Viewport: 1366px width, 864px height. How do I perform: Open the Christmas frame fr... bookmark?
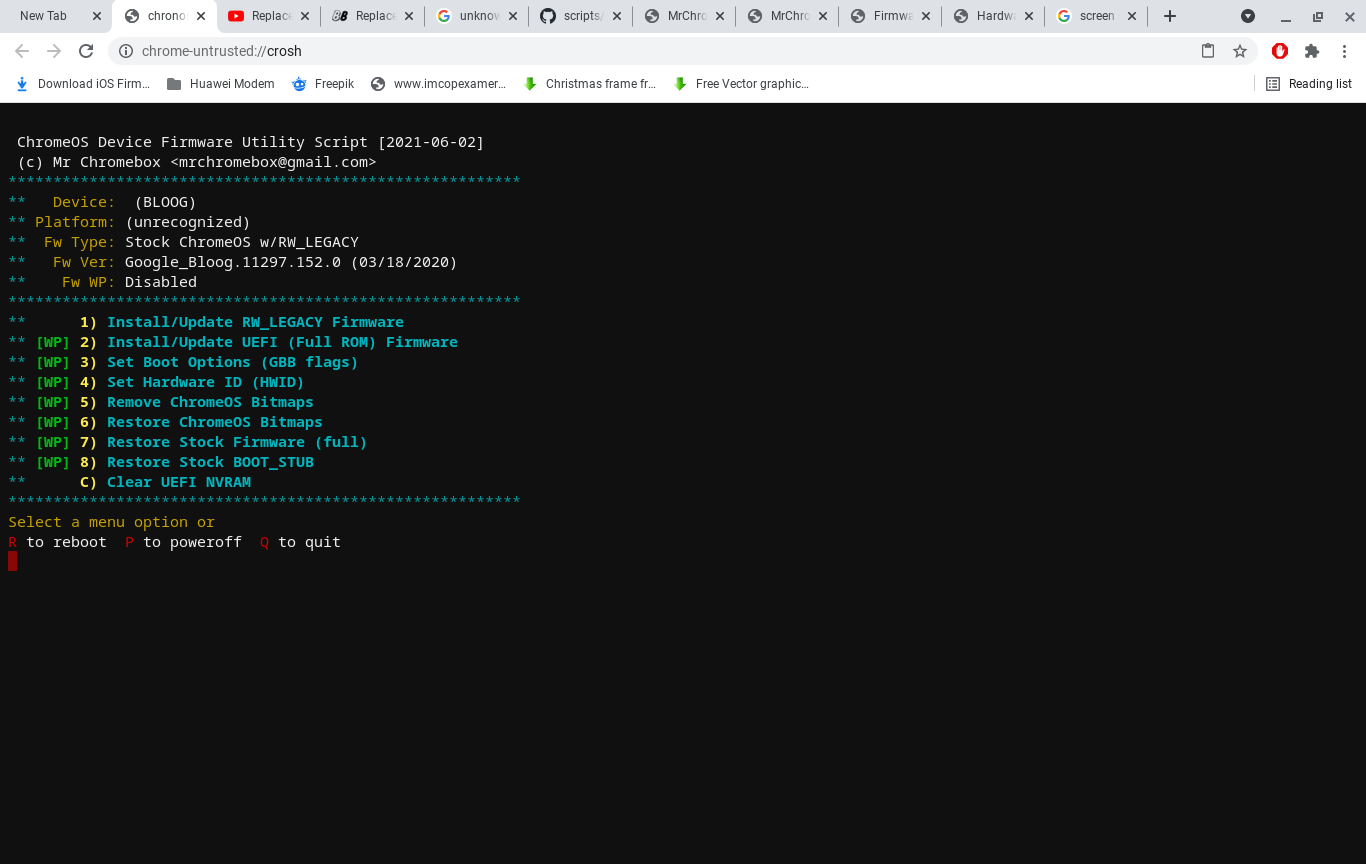tap(590, 84)
